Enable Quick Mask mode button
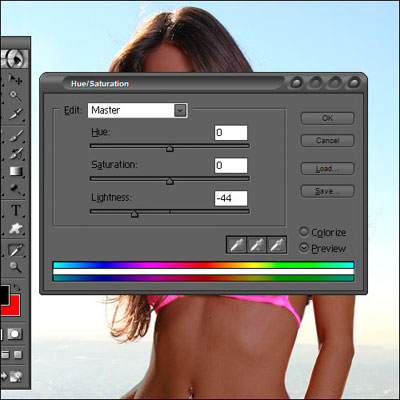 [15, 334]
